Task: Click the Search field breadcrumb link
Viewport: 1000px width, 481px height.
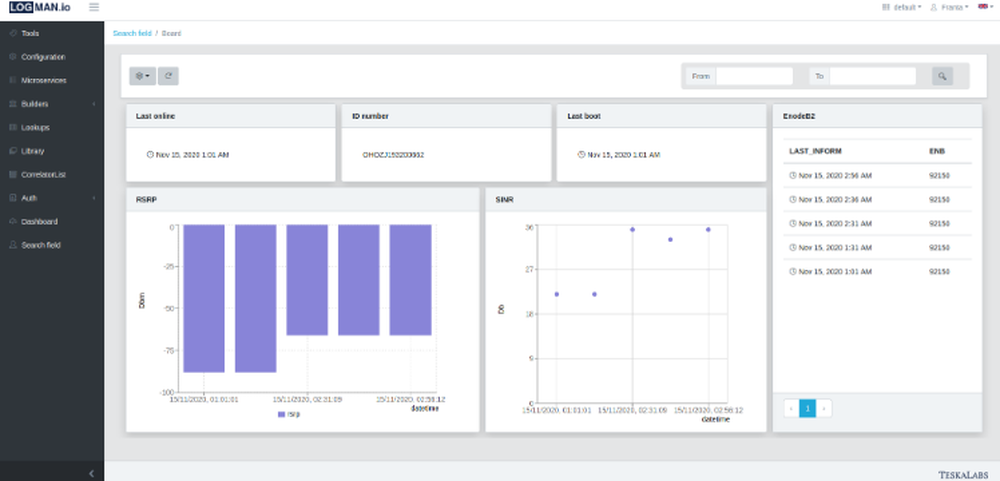Action: click(x=132, y=33)
